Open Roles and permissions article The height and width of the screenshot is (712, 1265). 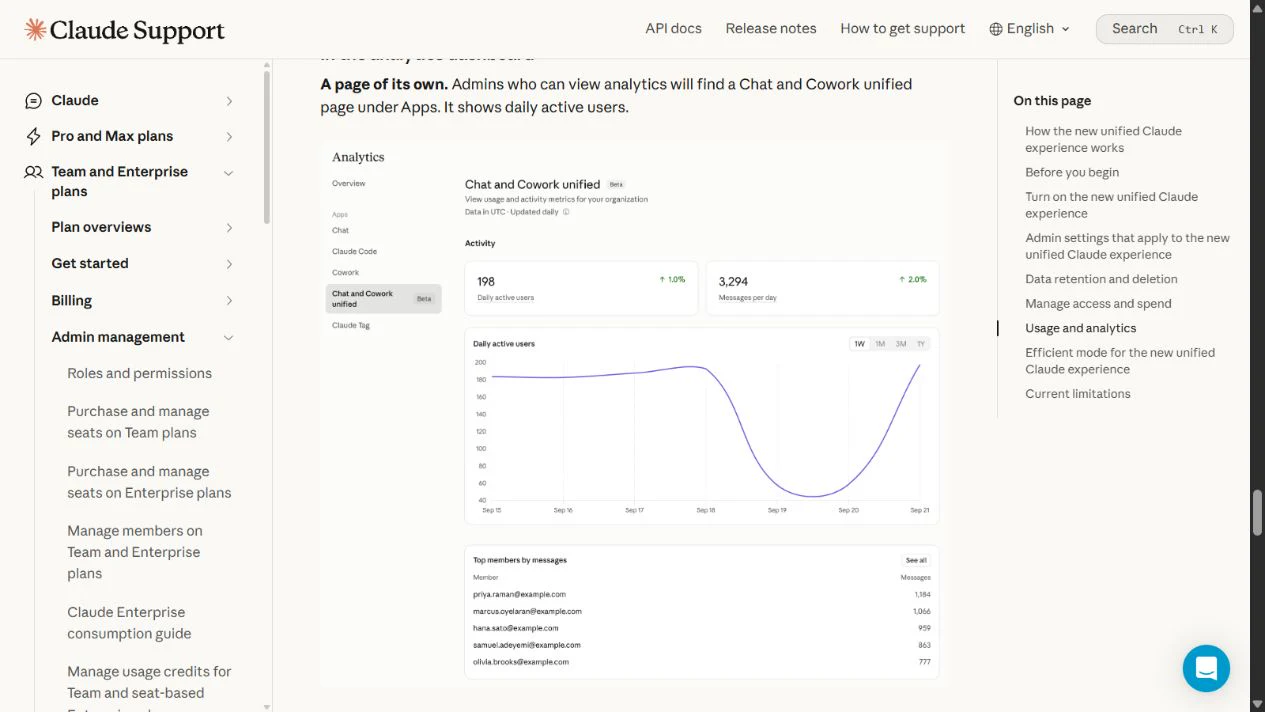tap(139, 373)
